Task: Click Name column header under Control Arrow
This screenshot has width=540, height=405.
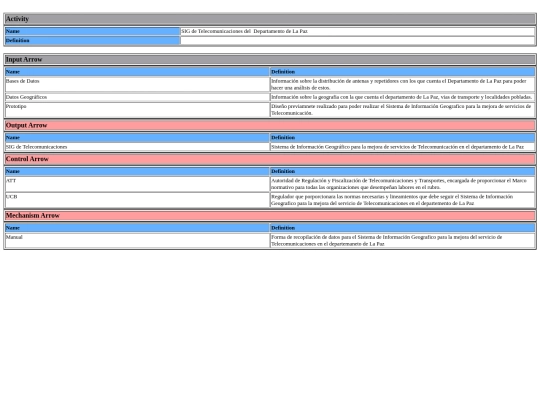Action: [x=137, y=172]
